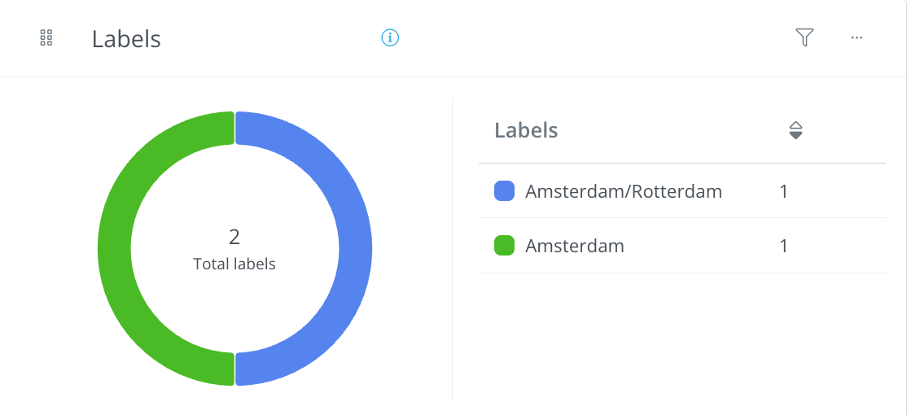This screenshot has height=416, width=908.
Task: Click the Total labels text in donut
Action: tap(235, 264)
